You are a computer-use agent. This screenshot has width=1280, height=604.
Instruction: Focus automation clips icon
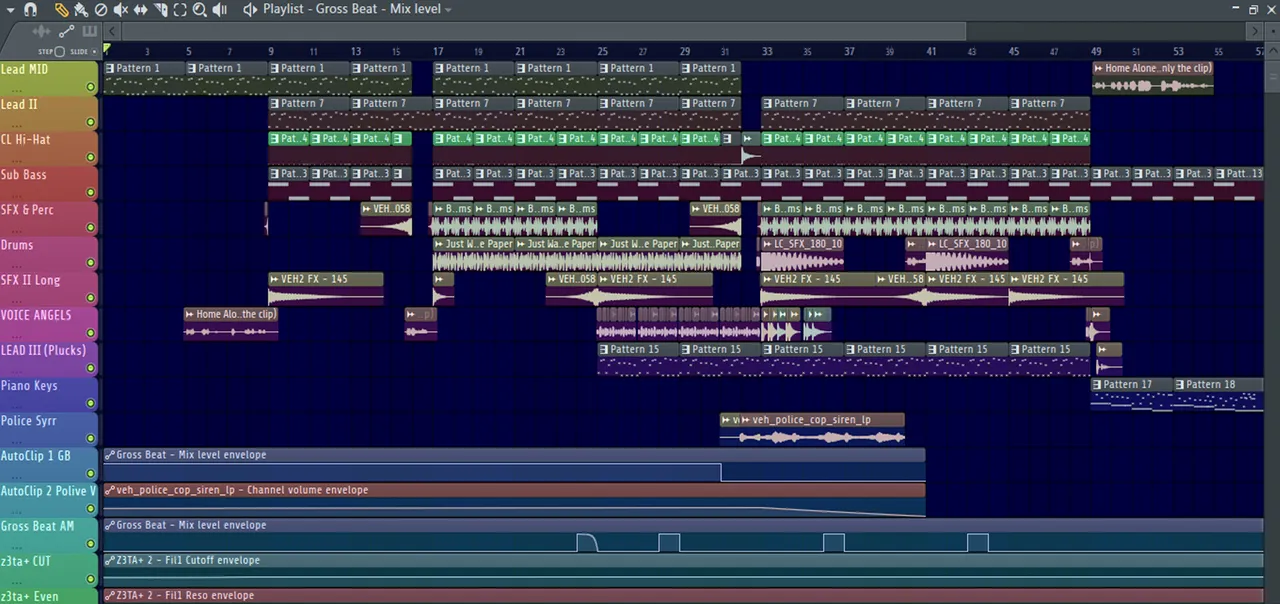coord(67,31)
